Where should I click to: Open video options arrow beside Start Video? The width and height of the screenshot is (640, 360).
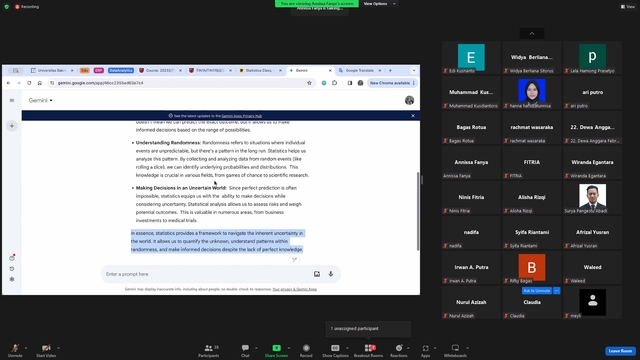[58, 348]
